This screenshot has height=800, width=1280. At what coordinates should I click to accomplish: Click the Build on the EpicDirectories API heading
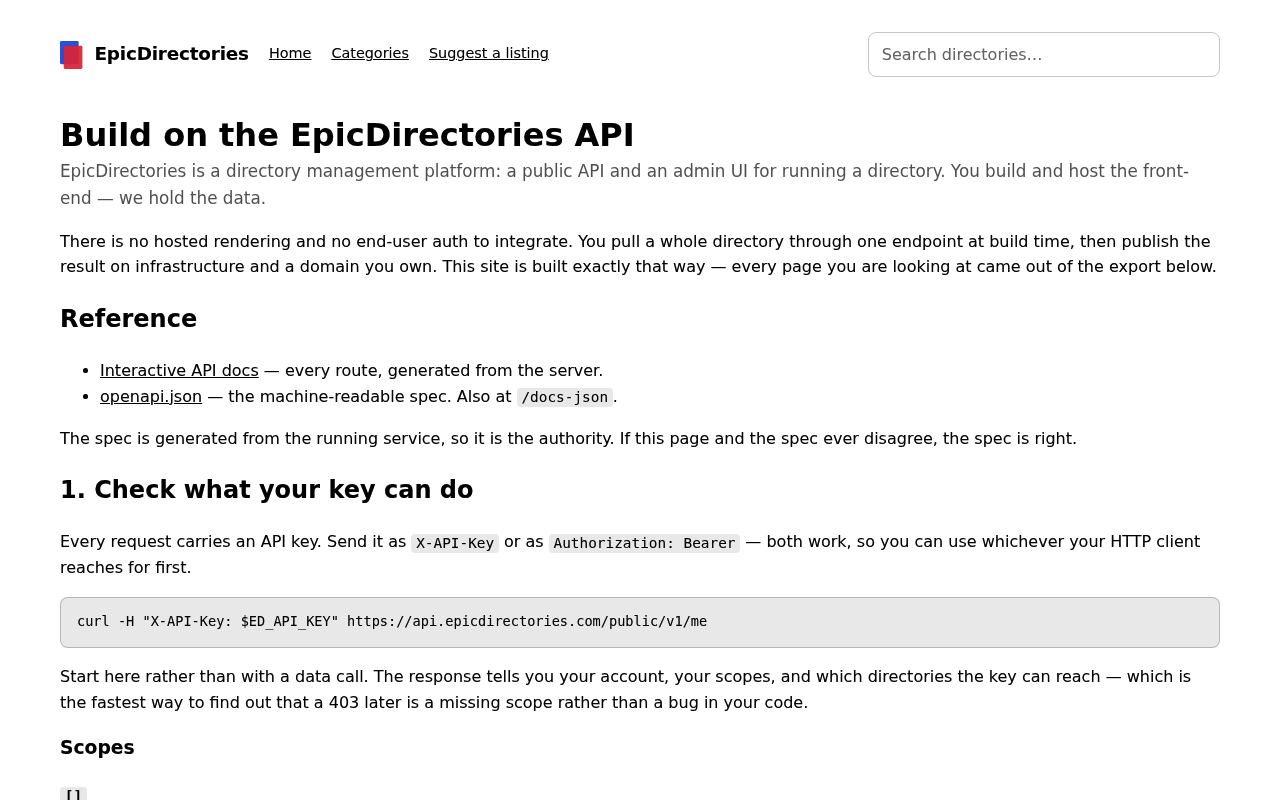347,135
